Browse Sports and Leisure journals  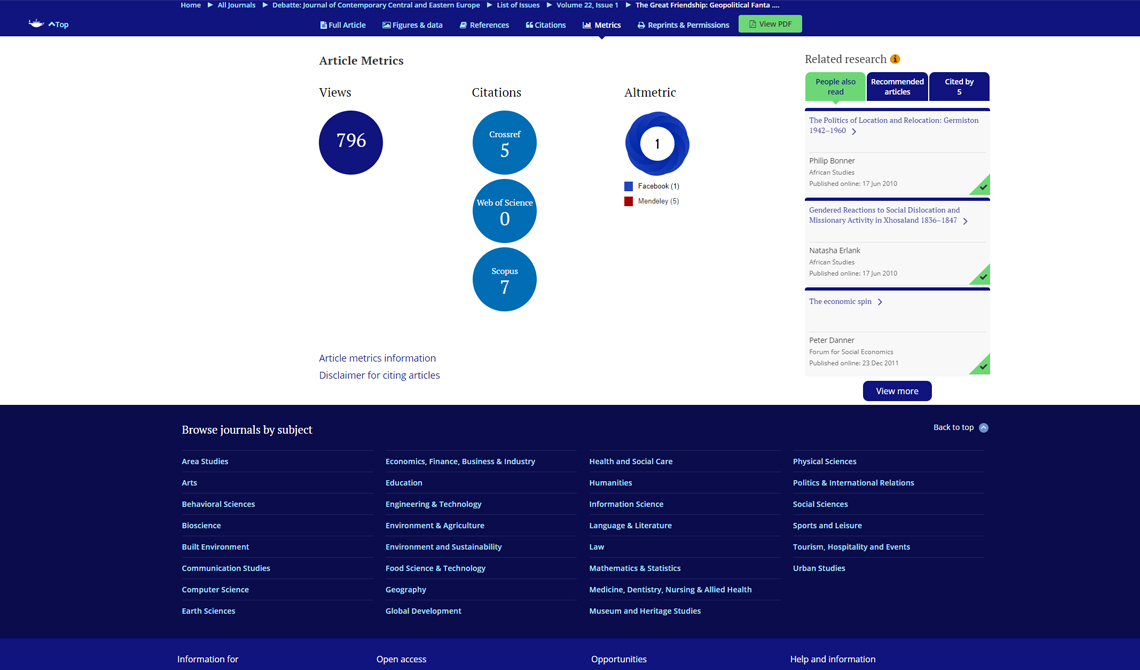click(x=827, y=525)
